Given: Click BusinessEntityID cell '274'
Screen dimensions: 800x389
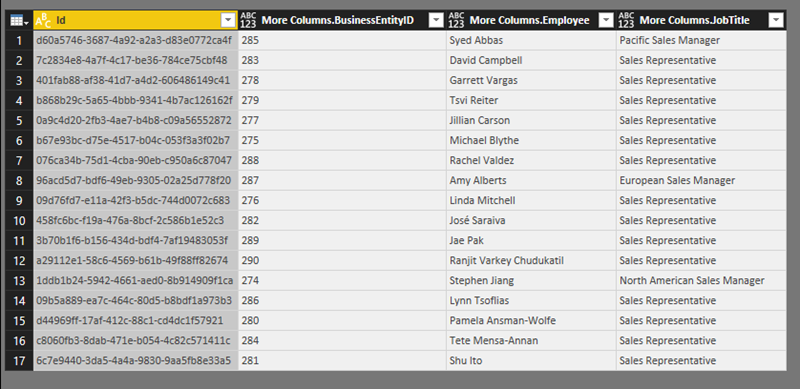Looking at the screenshot, I should pos(342,280).
